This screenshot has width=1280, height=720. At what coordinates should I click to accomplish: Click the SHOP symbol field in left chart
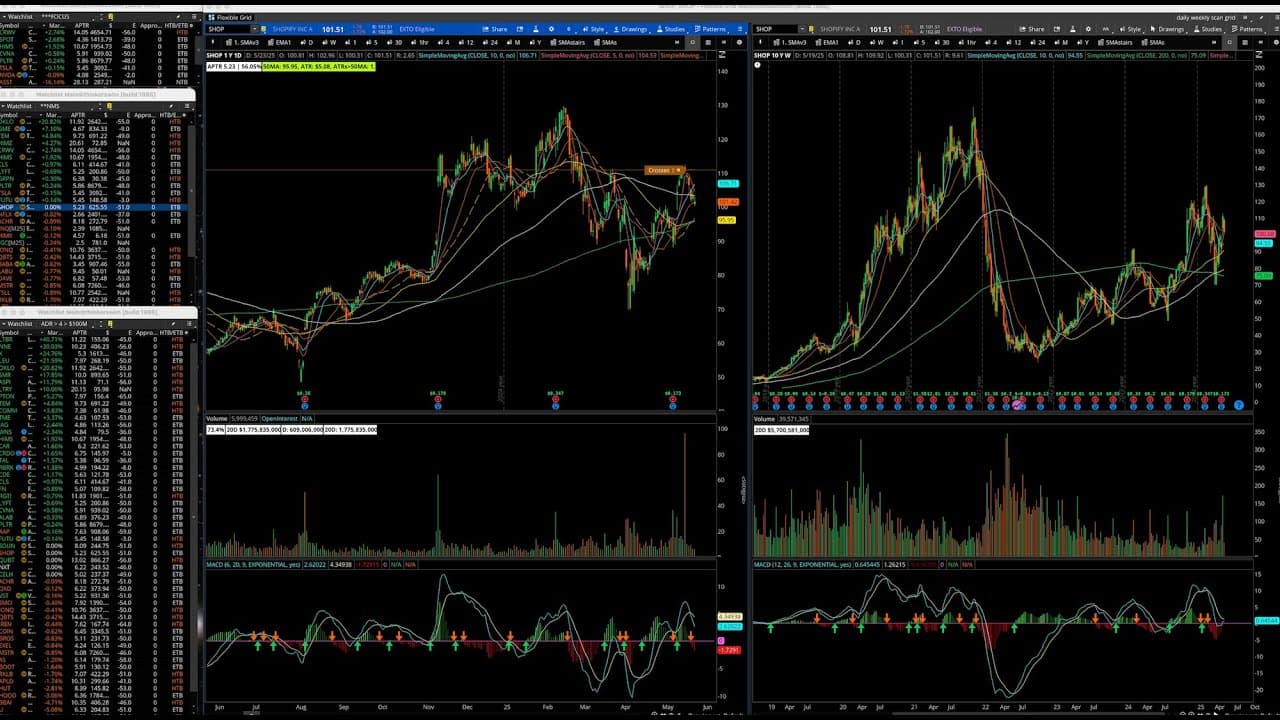(x=230, y=29)
